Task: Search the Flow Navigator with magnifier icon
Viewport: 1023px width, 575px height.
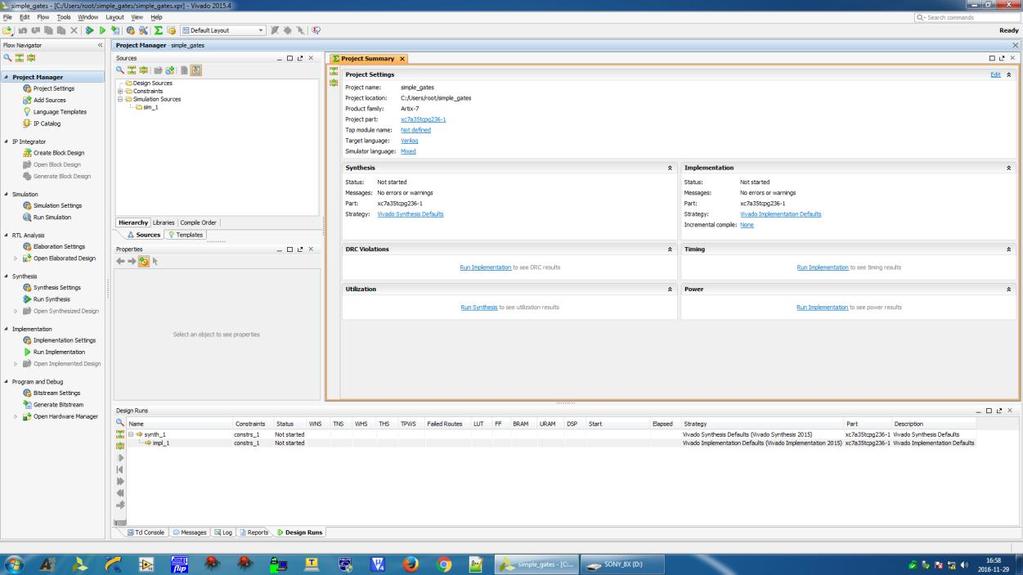Action: click(8, 58)
